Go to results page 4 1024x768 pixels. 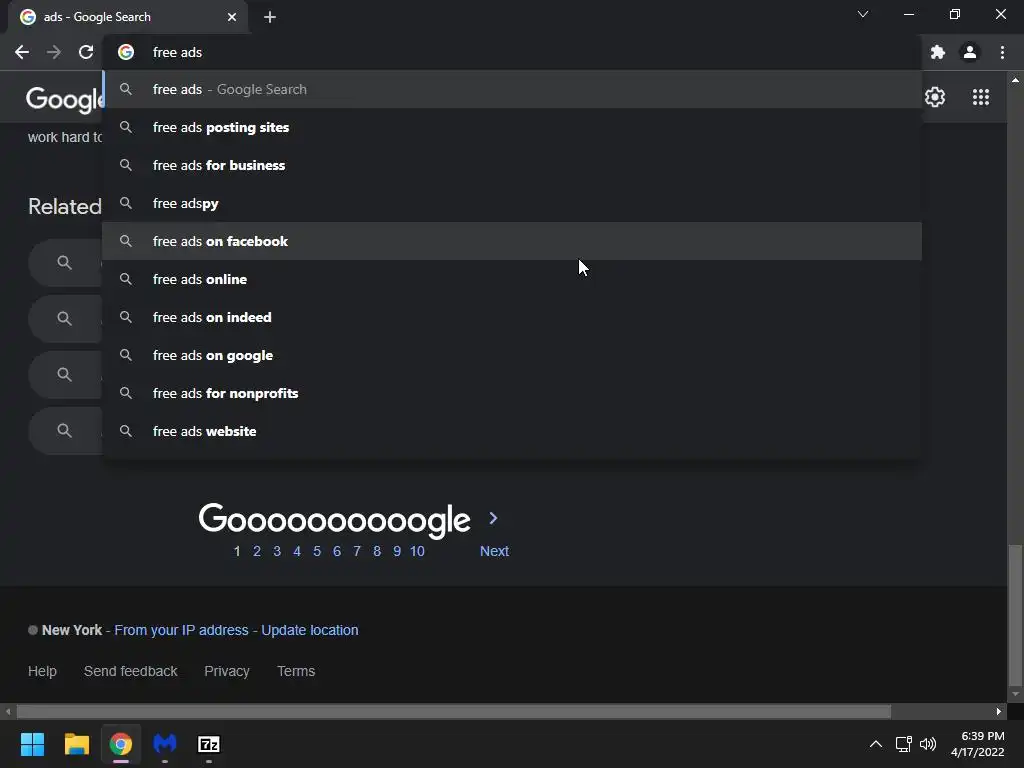(297, 551)
